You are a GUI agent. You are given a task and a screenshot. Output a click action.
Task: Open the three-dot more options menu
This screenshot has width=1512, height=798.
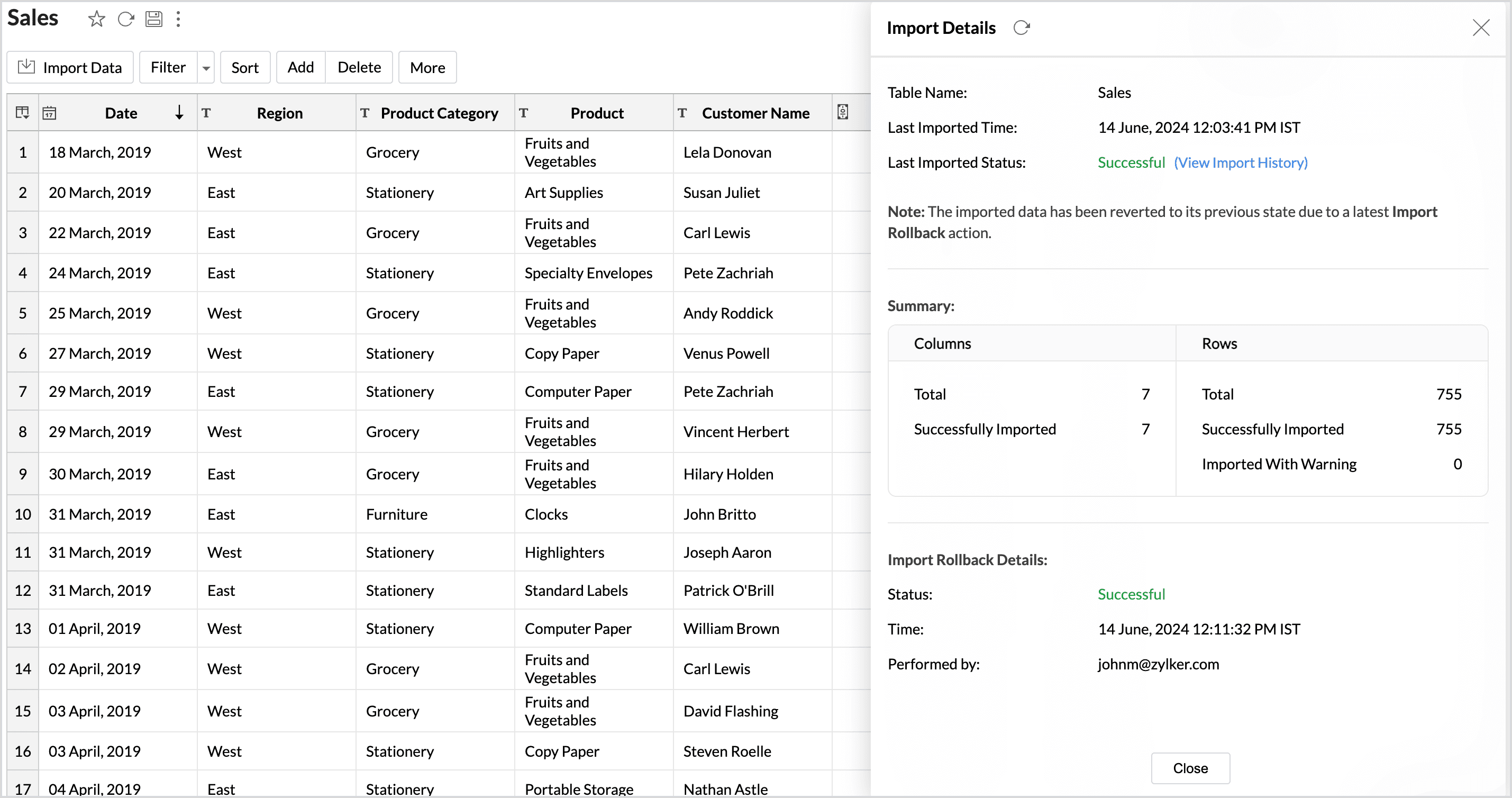(178, 20)
